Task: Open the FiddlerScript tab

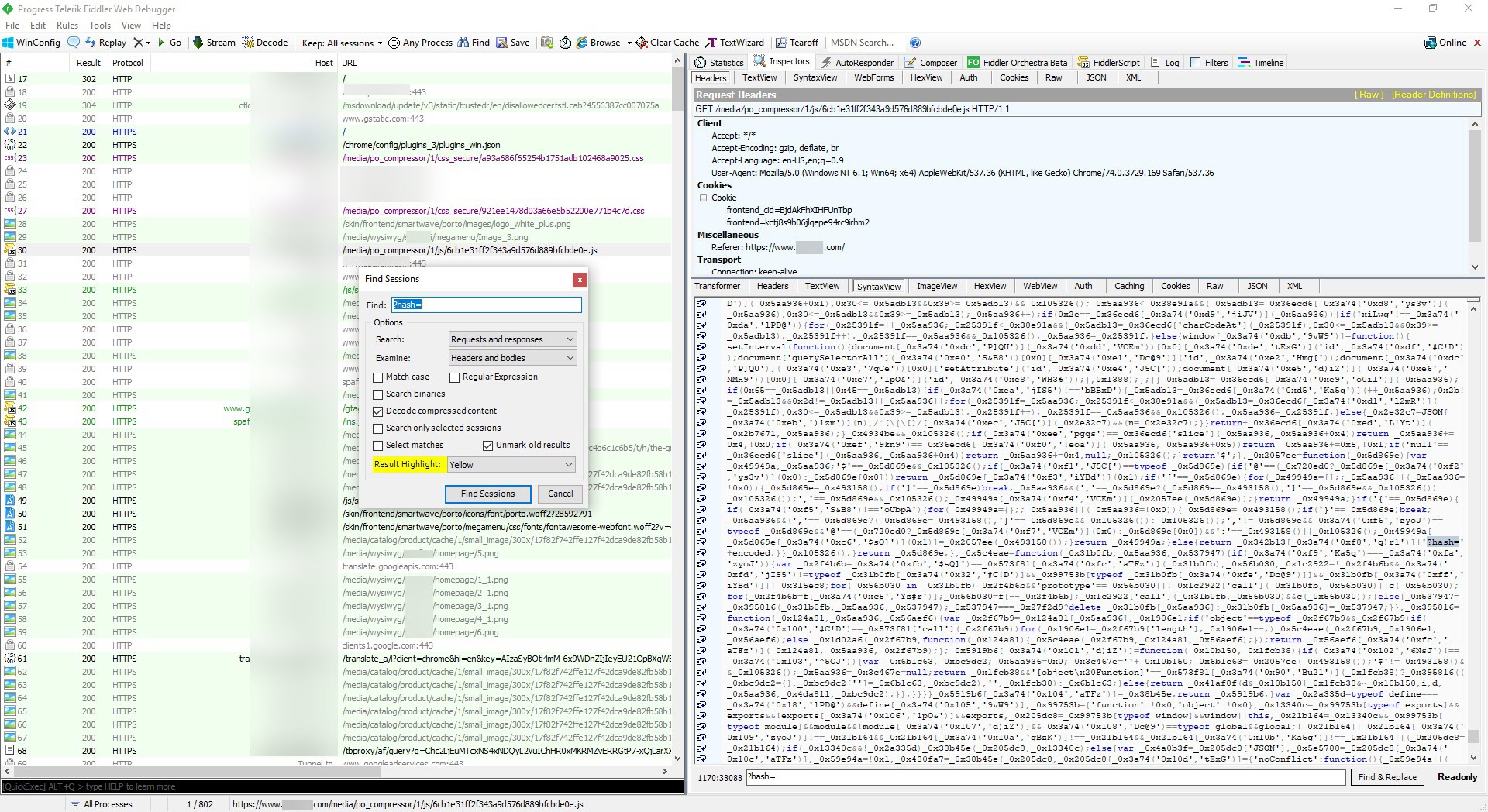Action: point(1108,63)
